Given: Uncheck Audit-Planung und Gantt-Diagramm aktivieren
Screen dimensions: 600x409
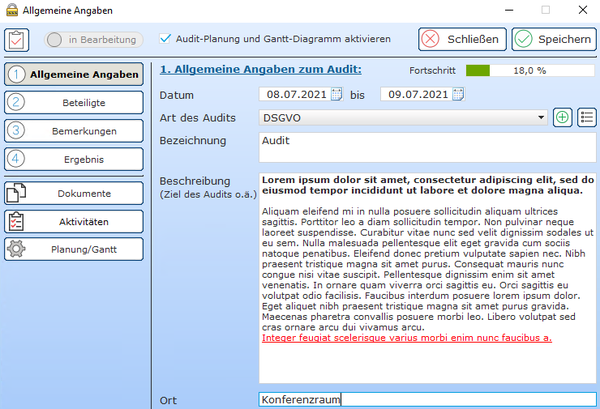Looking at the screenshot, I should click(165, 39).
